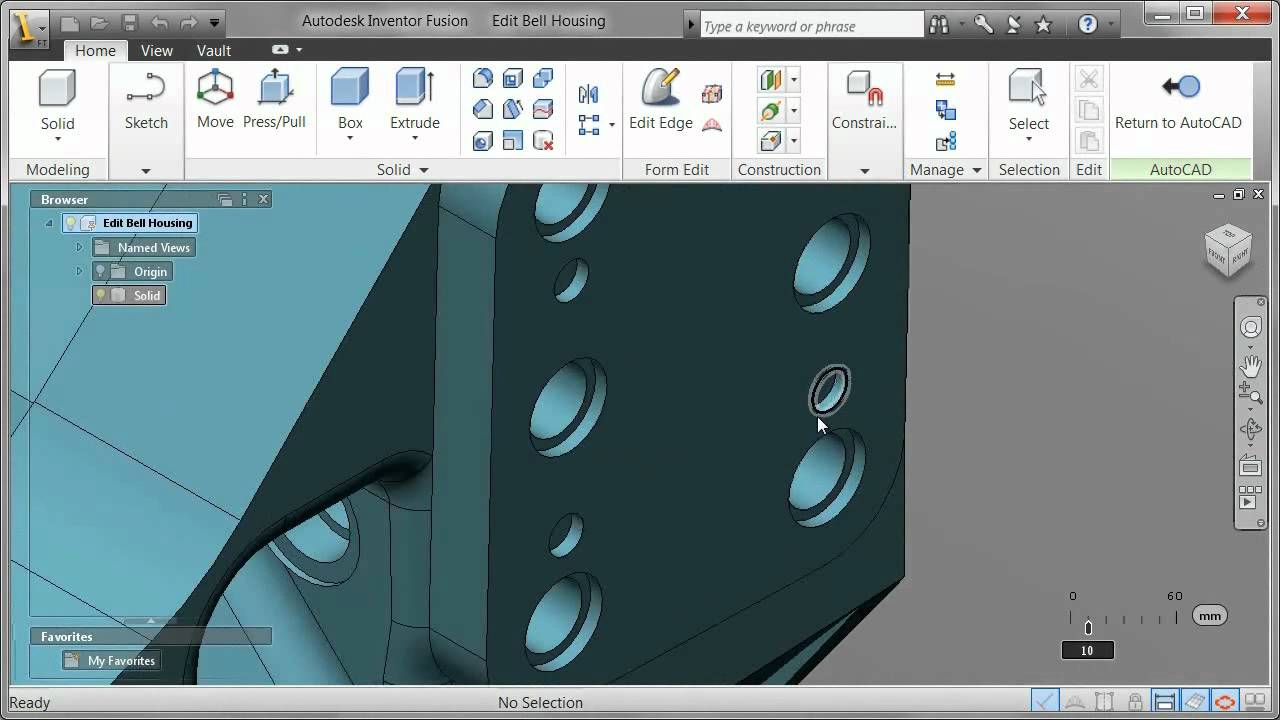Screen dimensions: 1280x720
Task: Save the file with the floppy icon
Action: tap(129, 22)
